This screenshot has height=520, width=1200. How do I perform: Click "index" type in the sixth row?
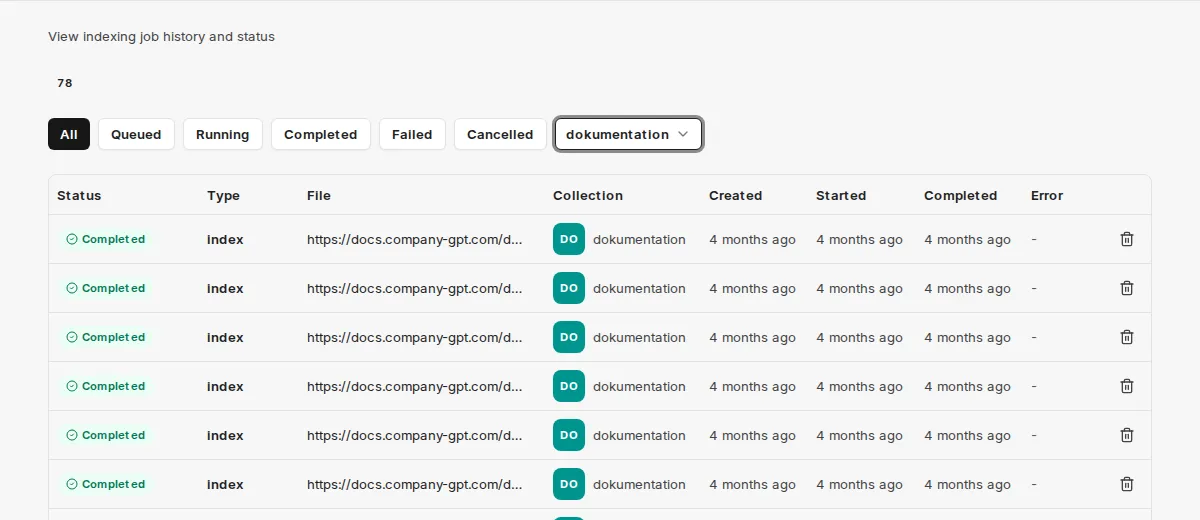point(225,484)
